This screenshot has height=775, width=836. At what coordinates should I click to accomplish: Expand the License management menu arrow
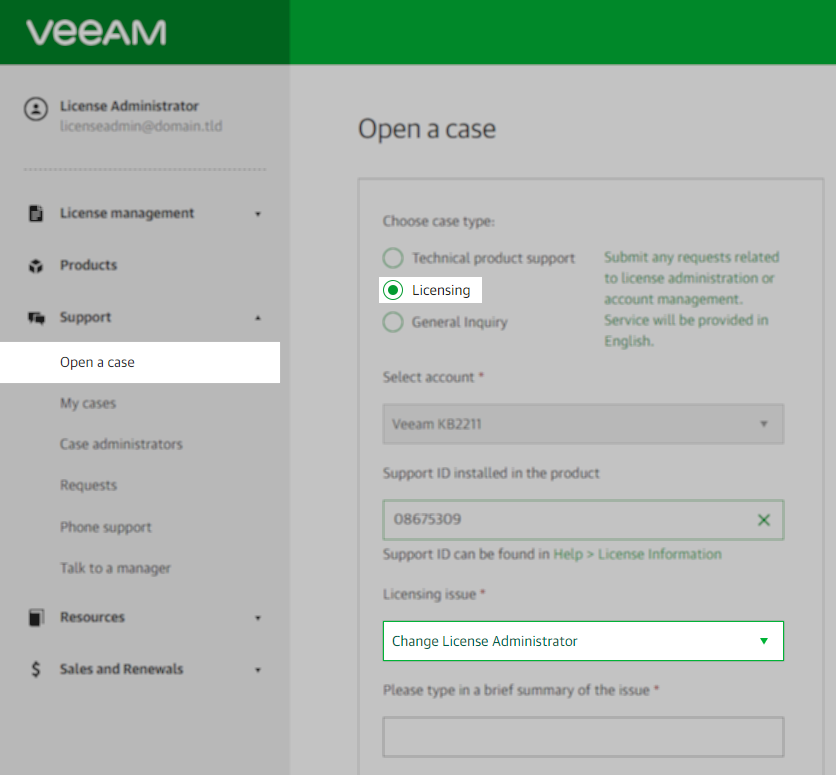click(x=258, y=214)
